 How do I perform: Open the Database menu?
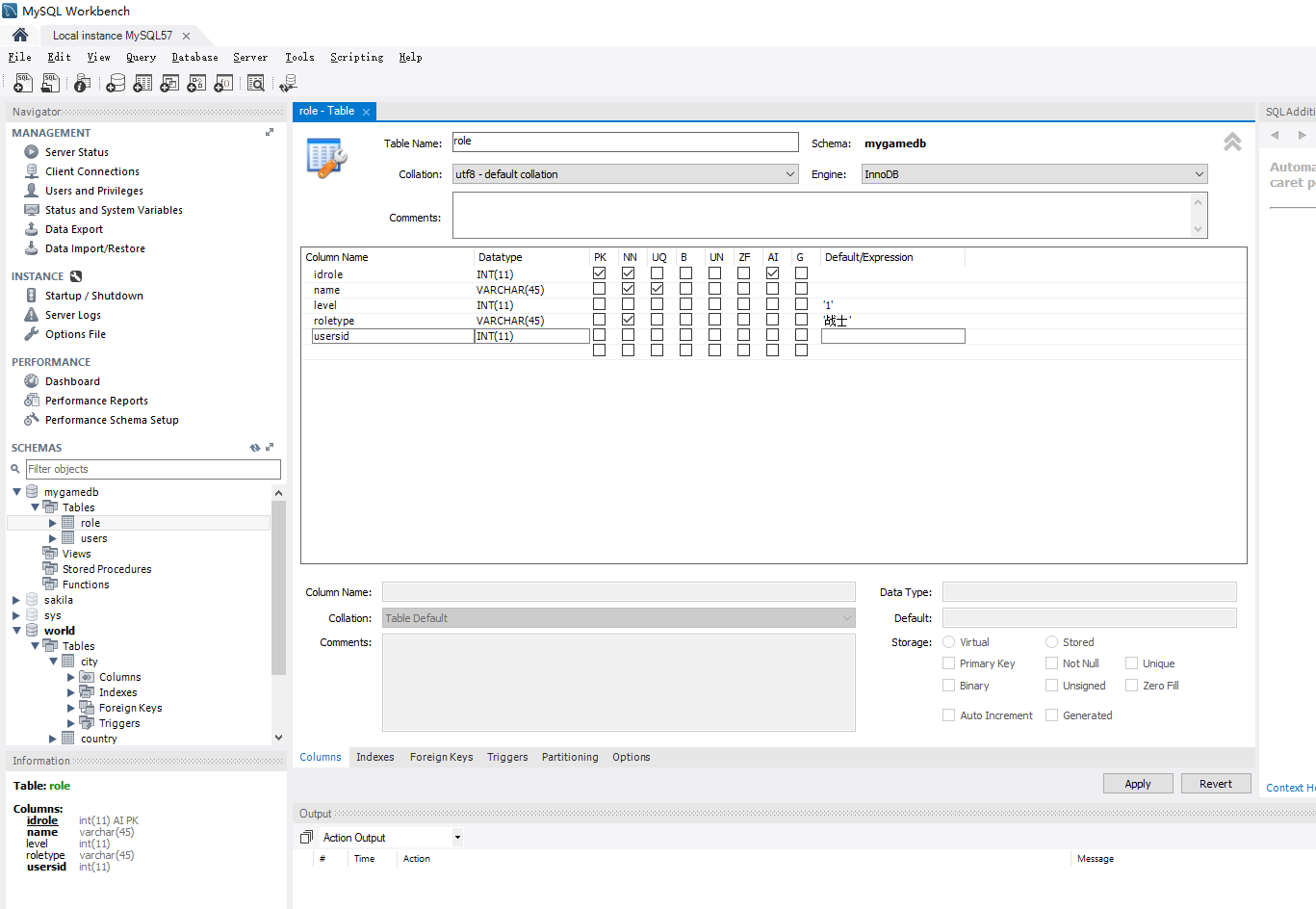click(194, 58)
